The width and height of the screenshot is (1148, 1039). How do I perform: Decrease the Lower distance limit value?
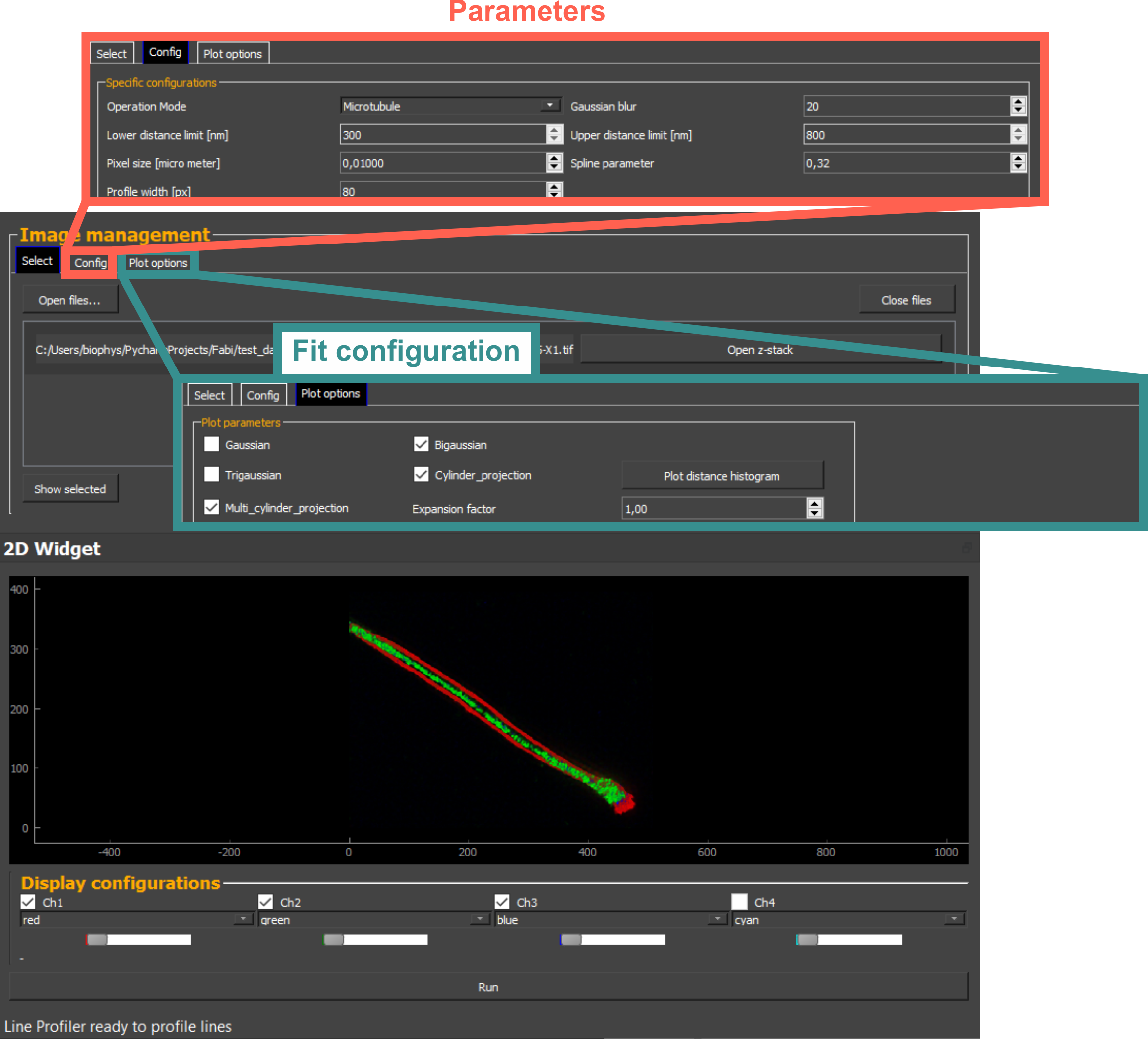click(554, 138)
